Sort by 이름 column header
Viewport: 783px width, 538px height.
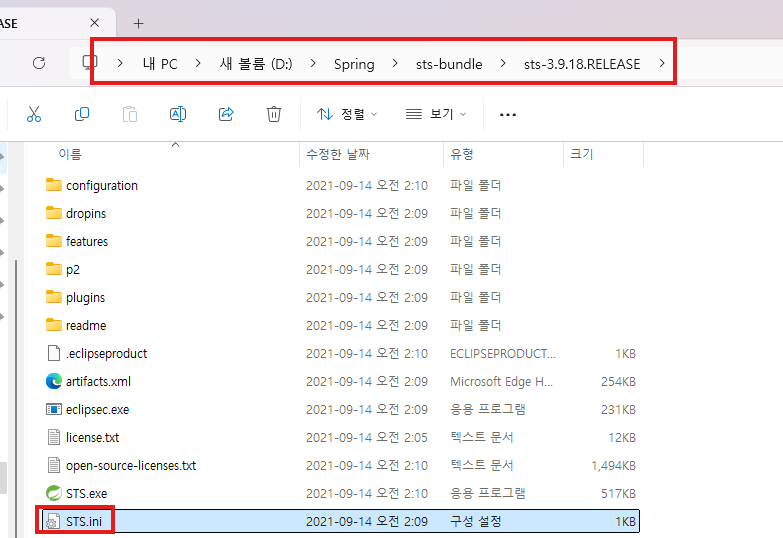70,154
